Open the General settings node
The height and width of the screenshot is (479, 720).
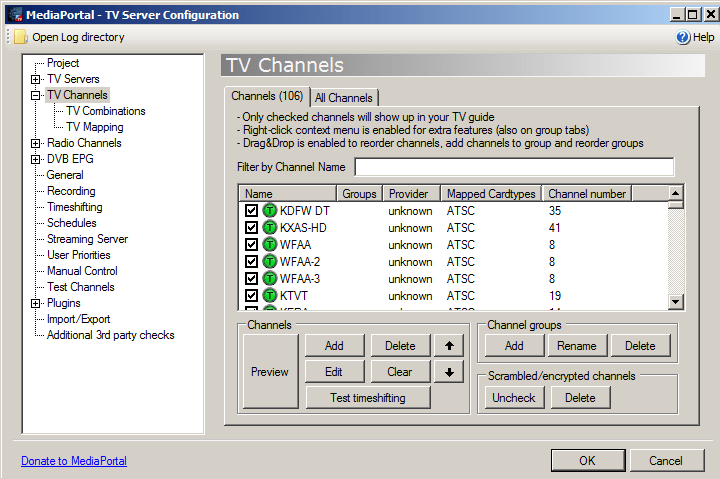[x=65, y=175]
